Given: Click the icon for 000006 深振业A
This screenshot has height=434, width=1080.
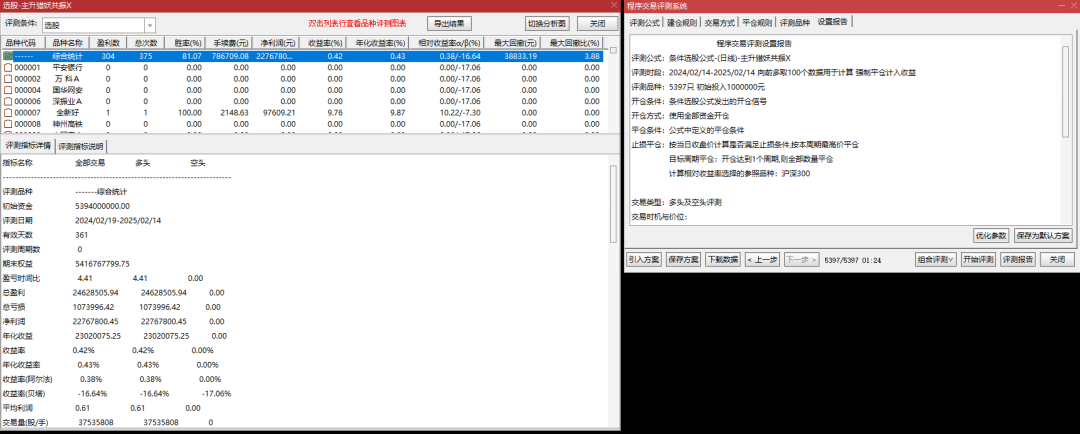Looking at the screenshot, I should (8, 101).
